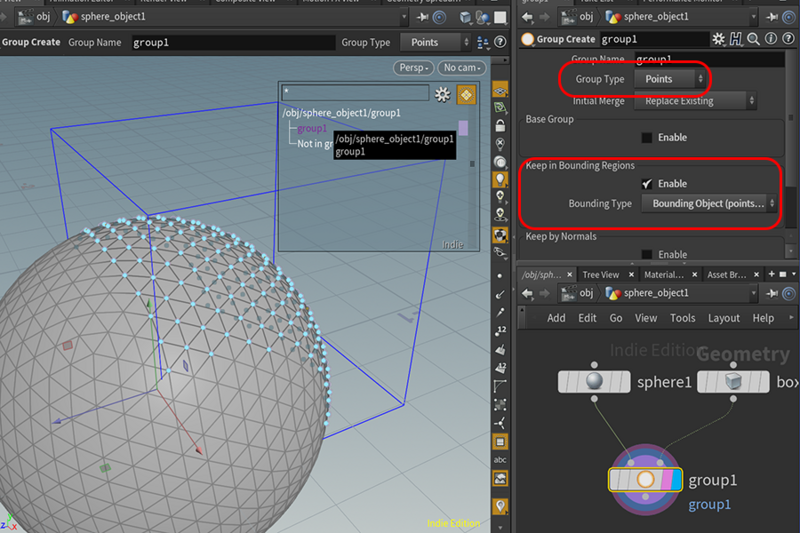The height and width of the screenshot is (533, 800).
Task: Enable the Keep by Normals checkbox
Action: coord(646,254)
